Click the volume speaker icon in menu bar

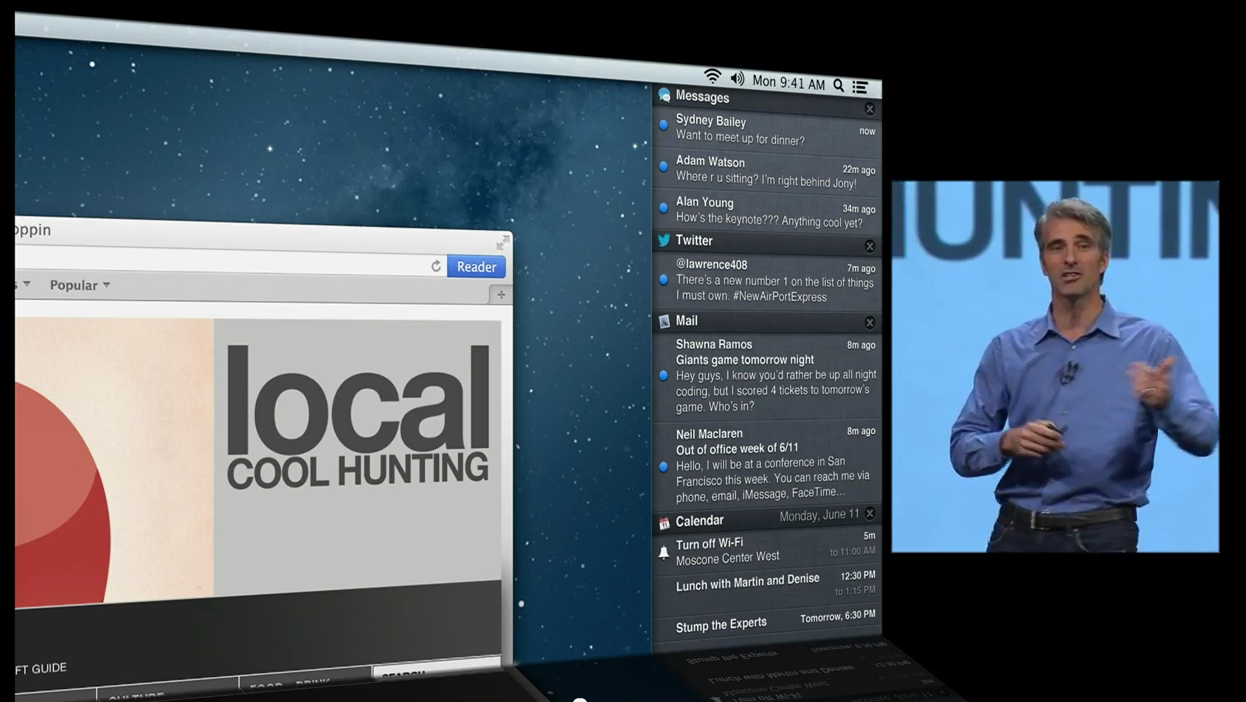click(x=737, y=78)
